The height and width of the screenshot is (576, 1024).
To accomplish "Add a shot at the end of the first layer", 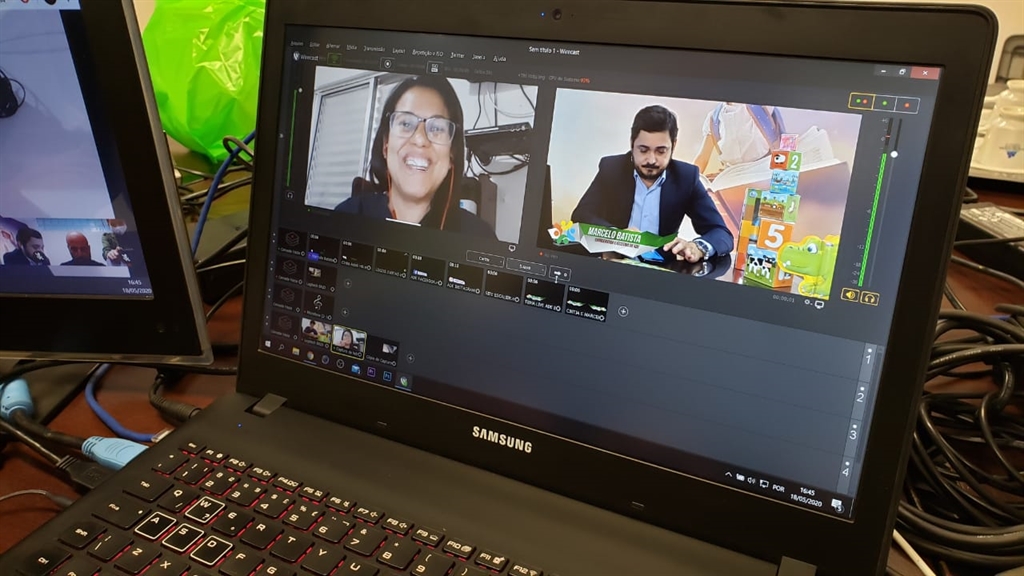I will (x=623, y=312).
